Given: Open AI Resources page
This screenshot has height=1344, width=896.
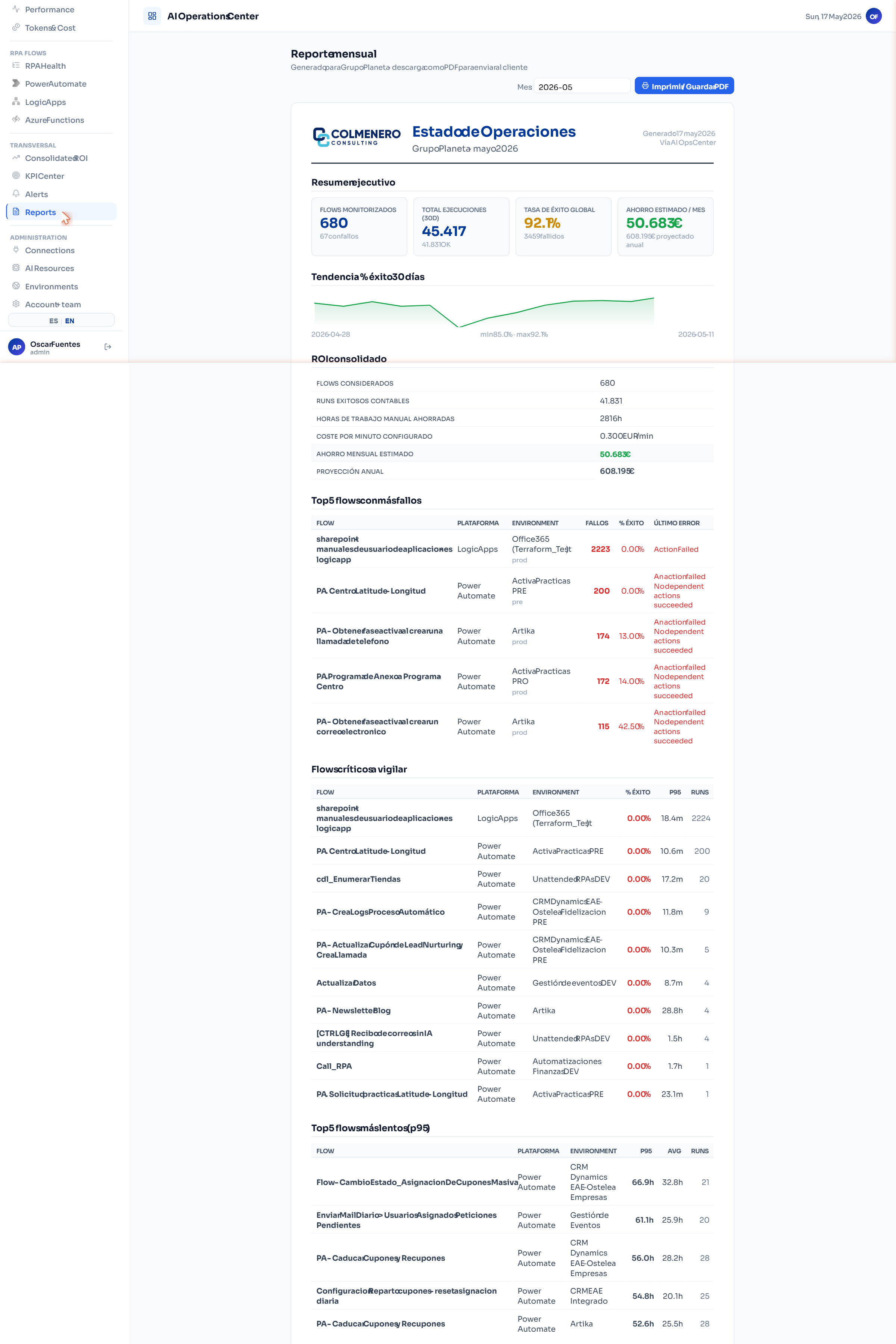Looking at the screenshot, I should click(x=62, y=268).
